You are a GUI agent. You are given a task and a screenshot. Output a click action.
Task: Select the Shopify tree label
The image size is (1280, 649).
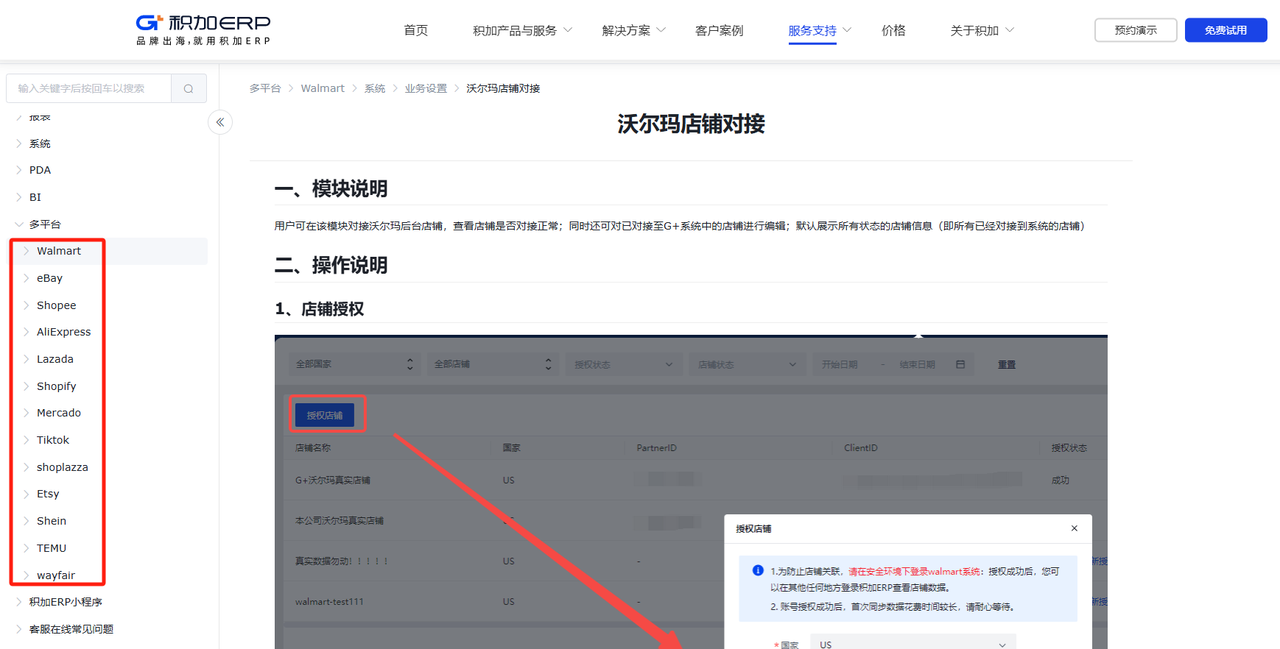pos(56,386)
